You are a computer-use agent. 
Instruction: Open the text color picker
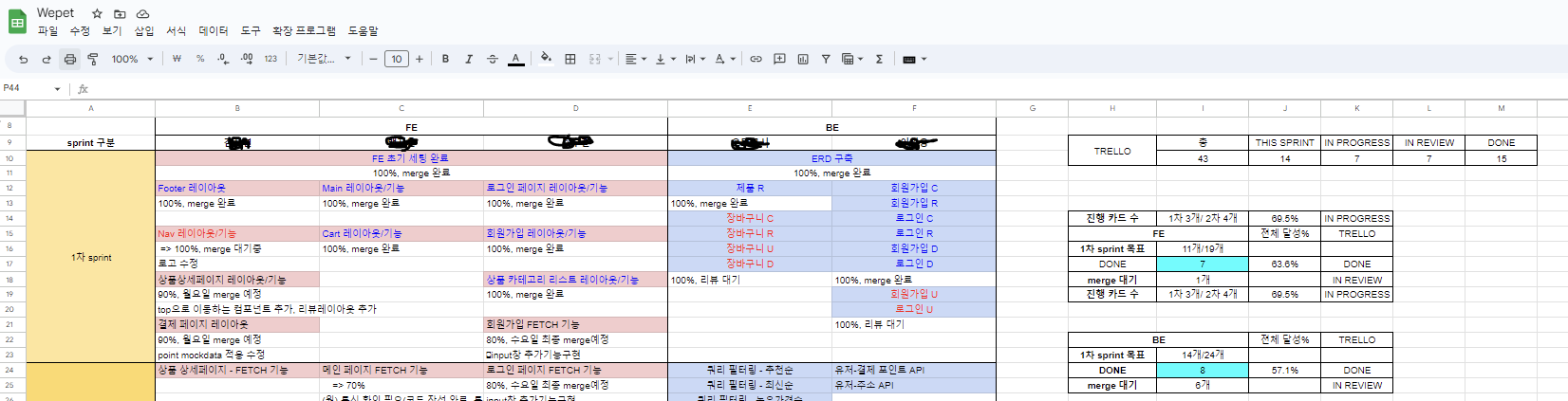(x=515, y=59)
